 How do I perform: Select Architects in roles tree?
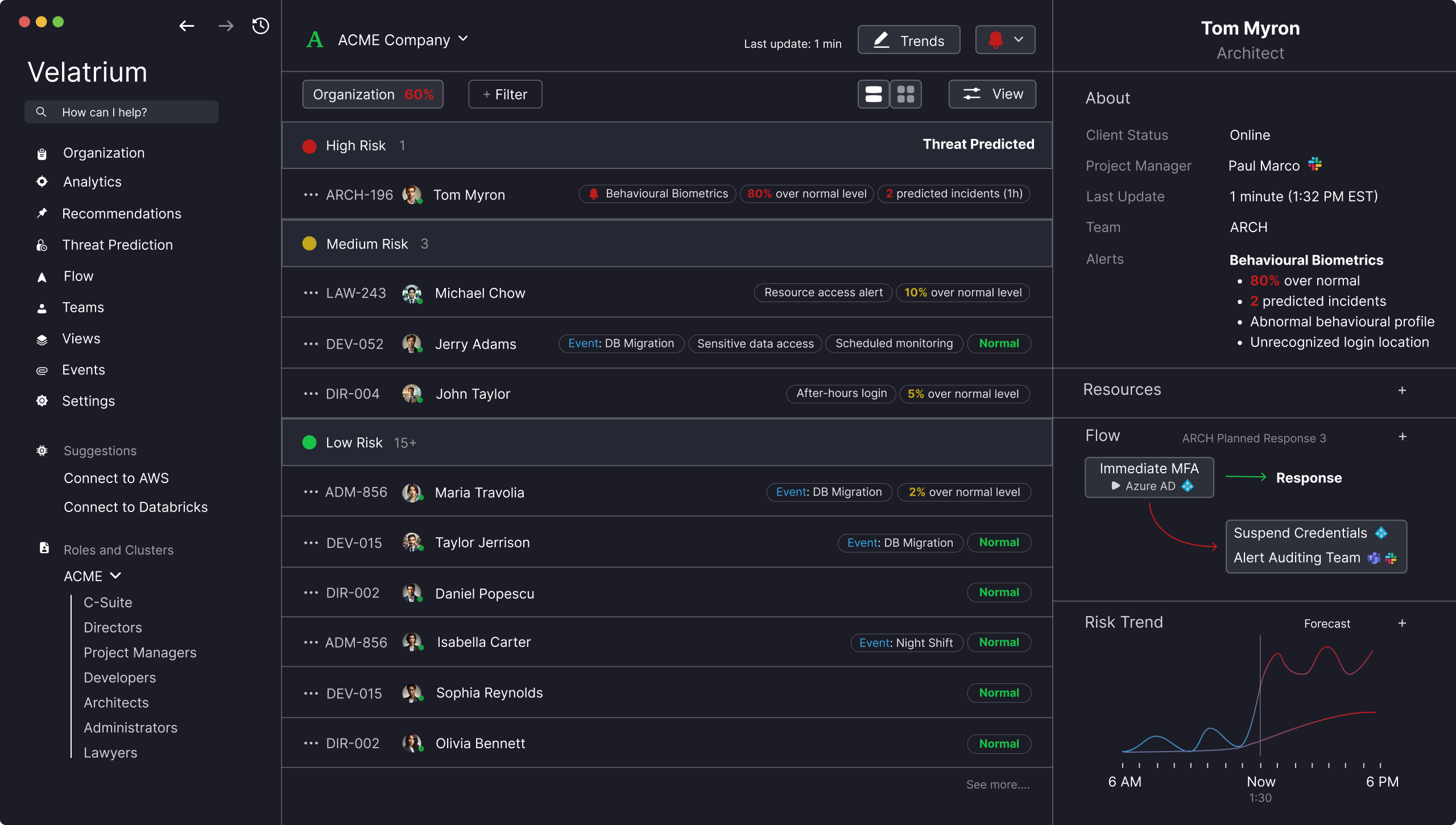tap(116, 703)
